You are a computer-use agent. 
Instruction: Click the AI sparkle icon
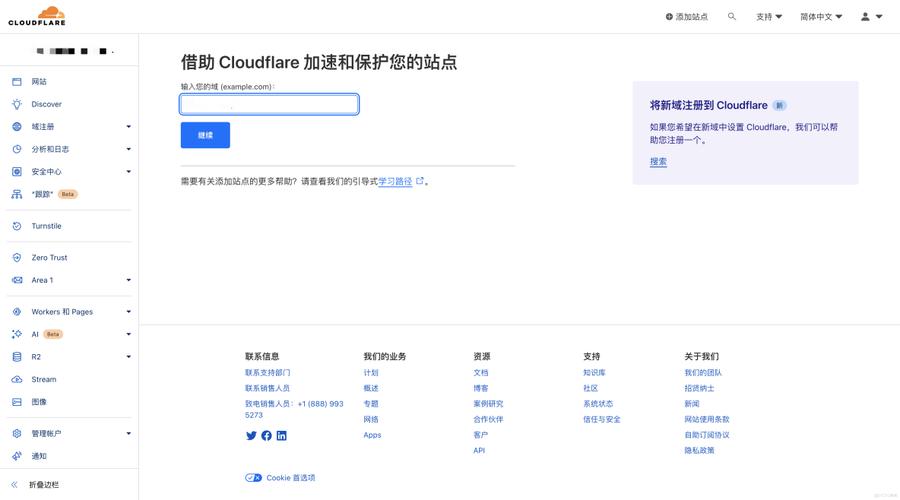pyautogui.click(x=17, y=334)
